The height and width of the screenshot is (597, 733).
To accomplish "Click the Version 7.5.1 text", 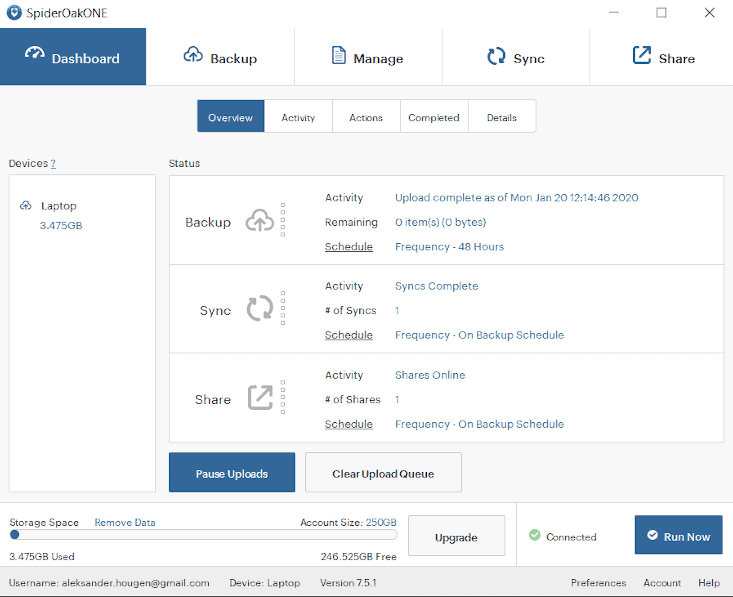I will point(348,583).
